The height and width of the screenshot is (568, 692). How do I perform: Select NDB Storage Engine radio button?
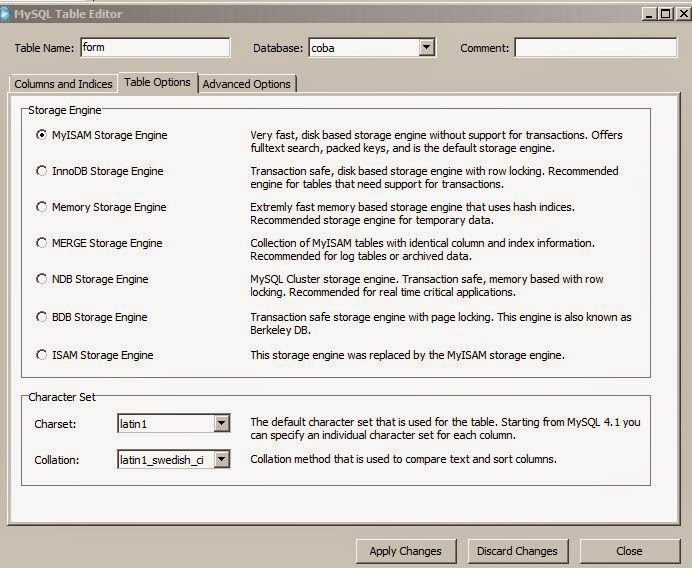pyautogui.click(x=41, y=279)
